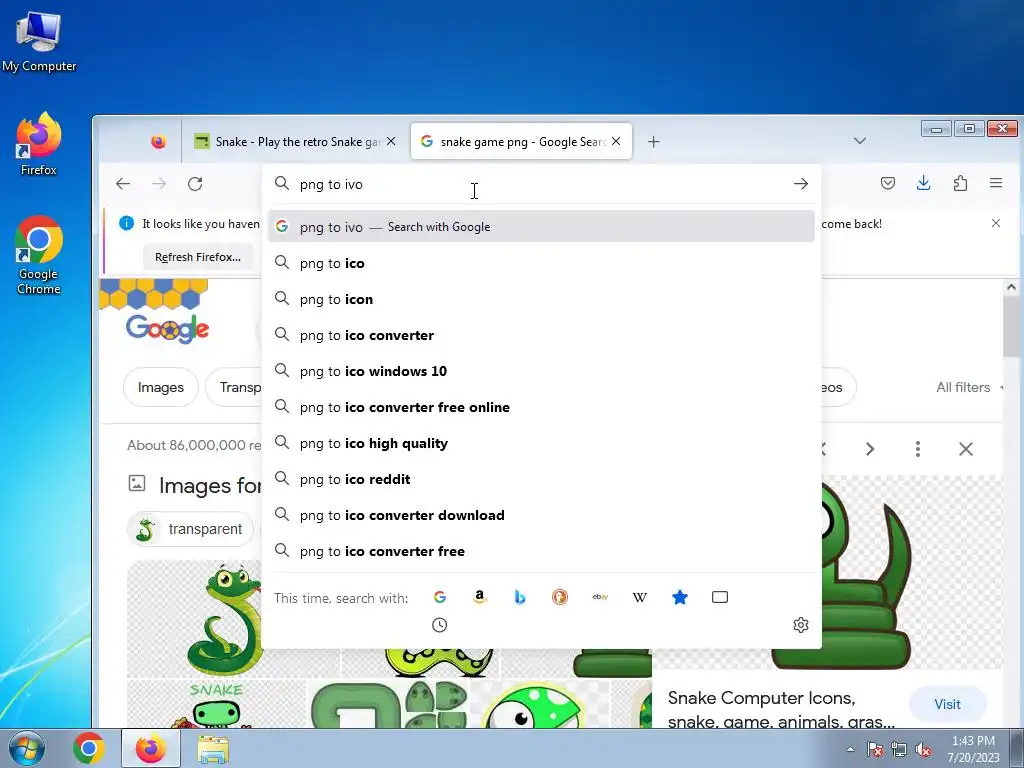
Task: Open File Explorer from the taskbar
Action: point(213,749)
